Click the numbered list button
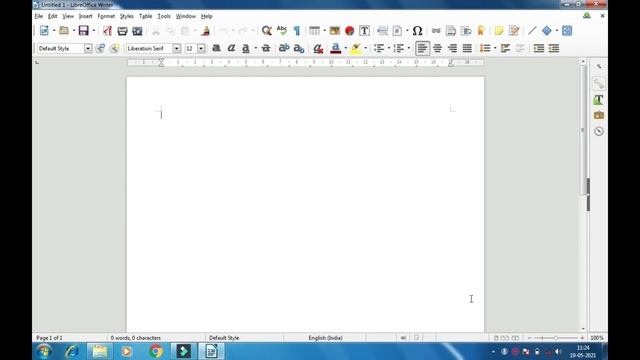The width and height of the screenshot is (640, 360). click(x=399, y=48)
